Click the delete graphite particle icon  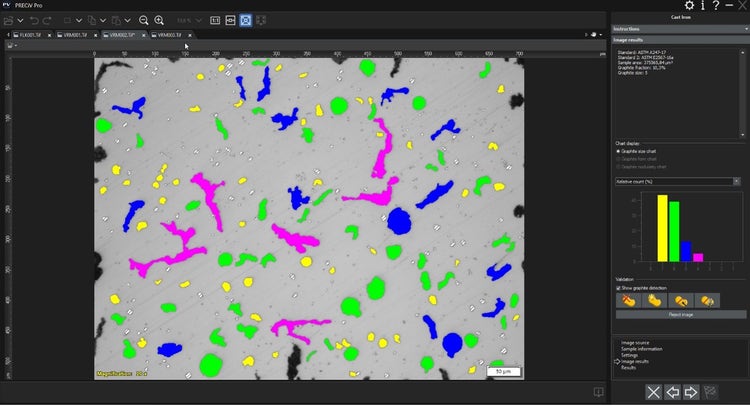pyautogui.click(x=630, y=299)
